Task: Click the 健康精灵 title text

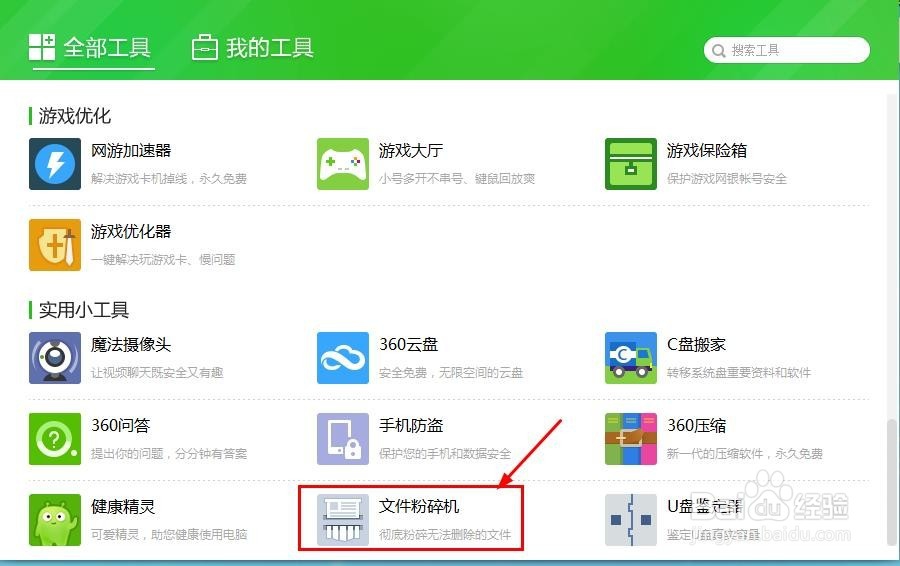Action: (123, 506)
